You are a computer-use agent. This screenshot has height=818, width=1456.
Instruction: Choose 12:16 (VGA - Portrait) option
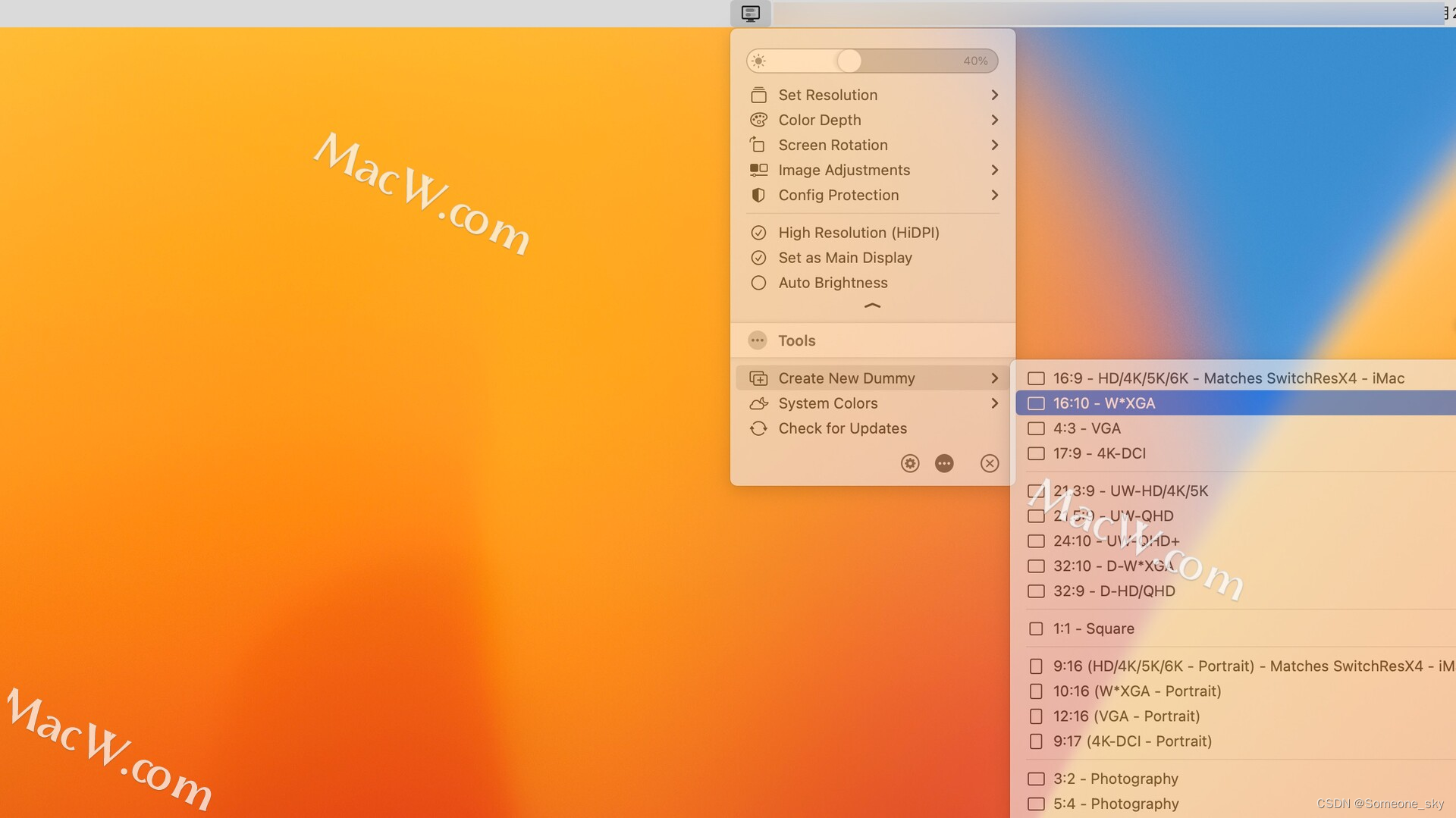pyautogui.click(x=1235, y=716)
